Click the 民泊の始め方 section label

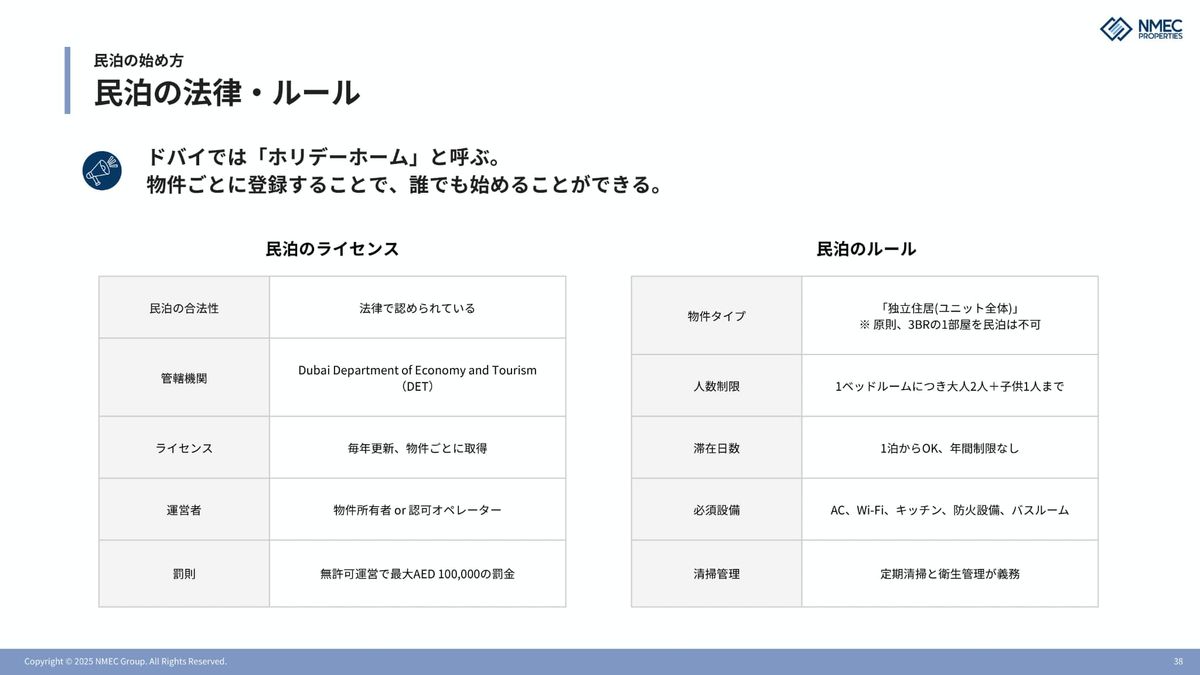click(x=138, y=60)
